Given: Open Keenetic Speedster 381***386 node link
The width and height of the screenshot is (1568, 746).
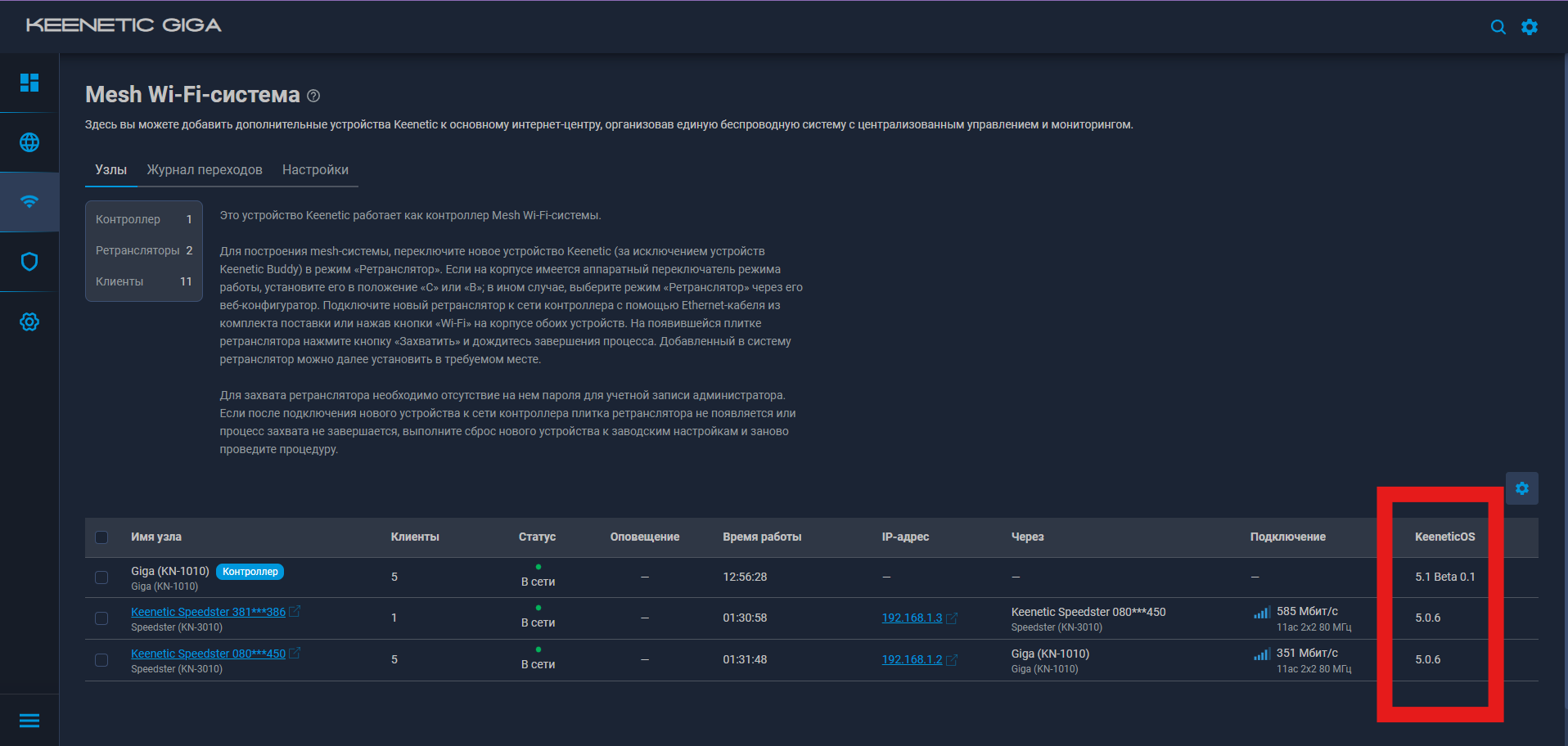Looking at the screenshot, I should 208,612.
